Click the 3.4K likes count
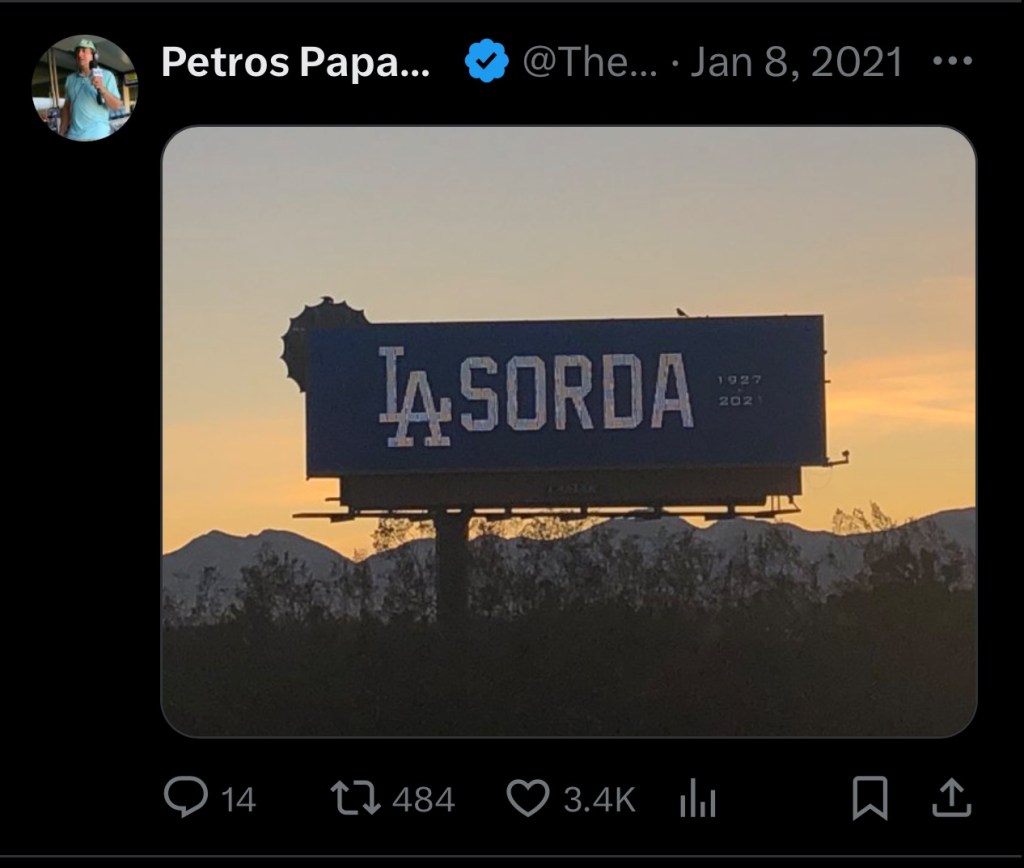The image size is (1024, 868). [599, 799]
